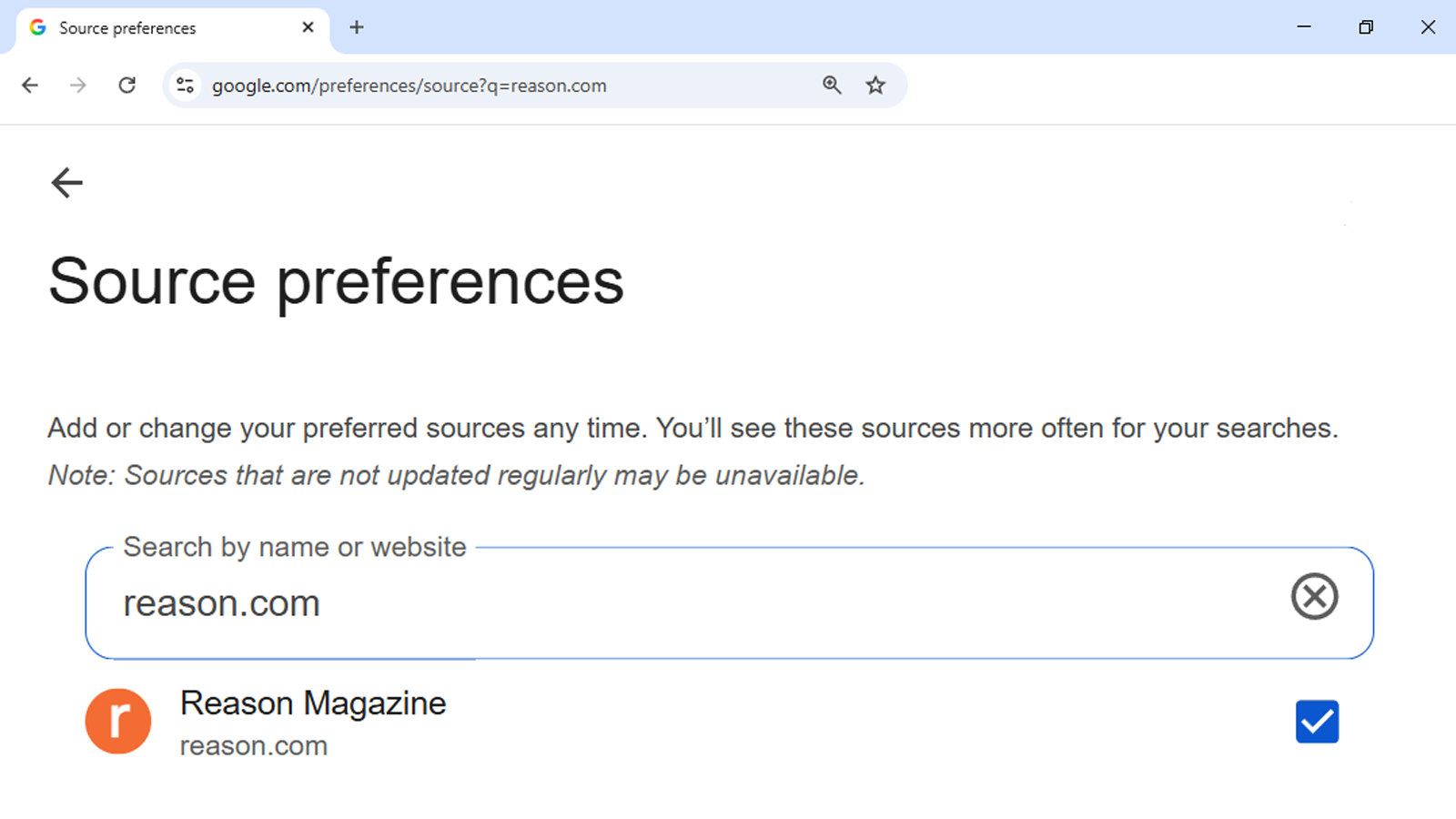Close the Source preferences tab
The image size is (1456, 819).
click(x=308, y=27)
